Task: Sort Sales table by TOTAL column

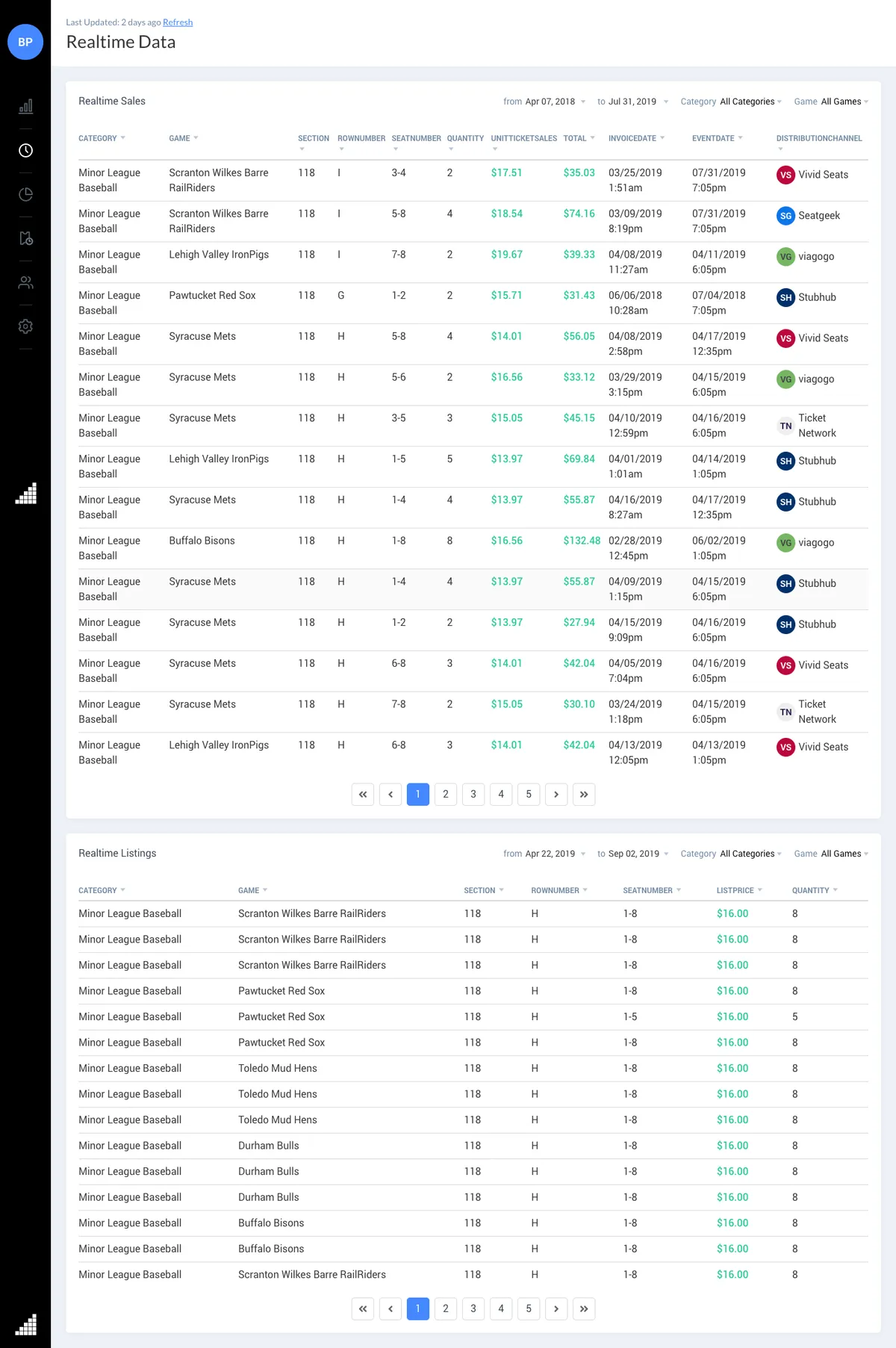Action: point(579,138)
